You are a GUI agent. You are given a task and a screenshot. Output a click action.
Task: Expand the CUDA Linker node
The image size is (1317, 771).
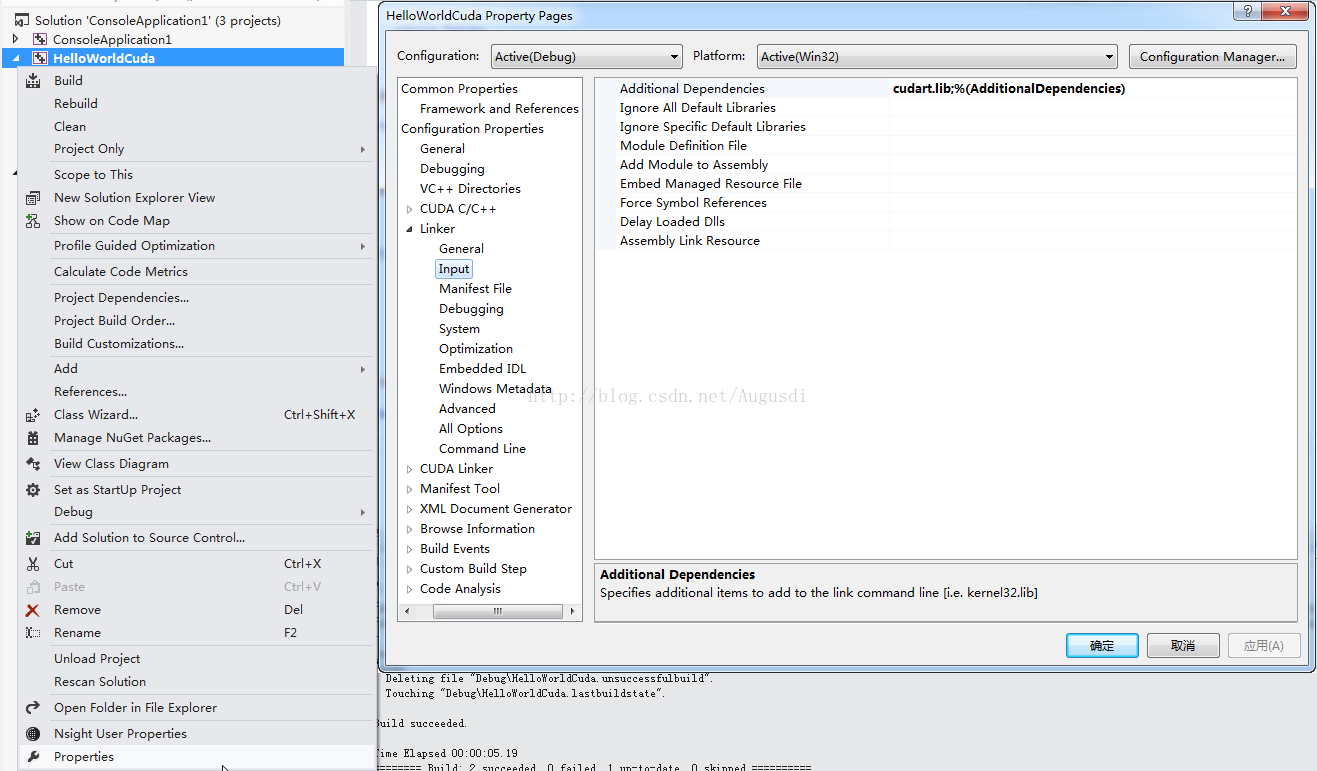(x=410, y=469)
